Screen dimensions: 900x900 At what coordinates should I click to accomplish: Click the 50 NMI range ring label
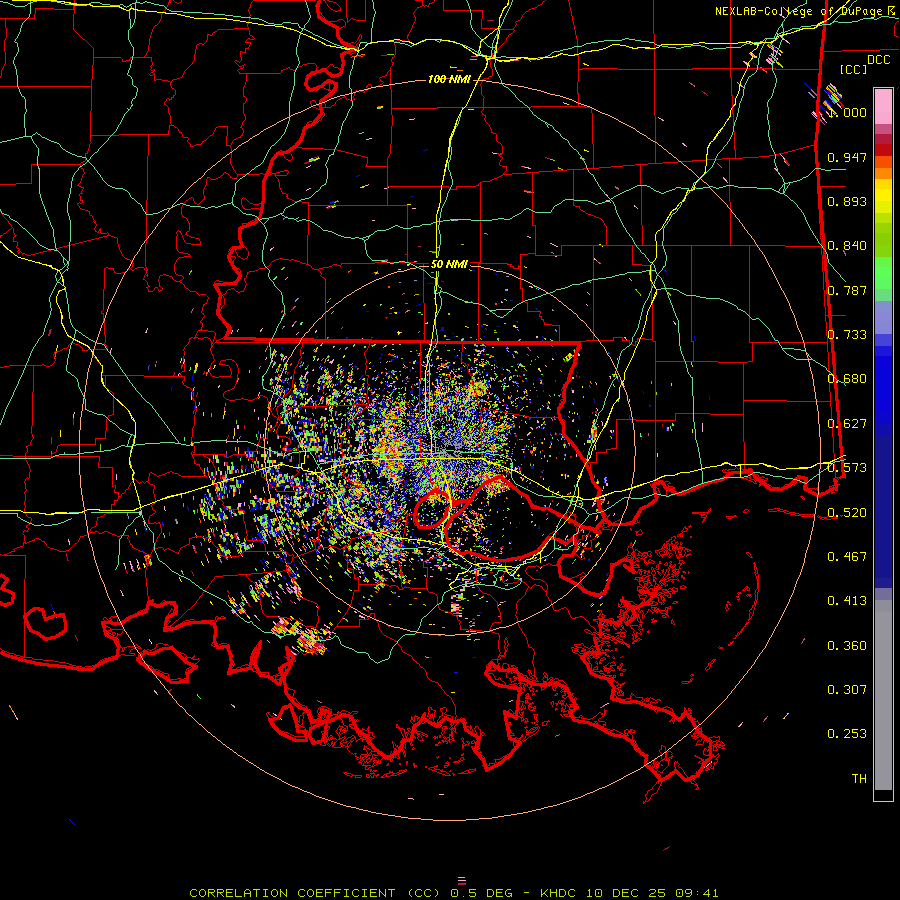[x=449, y=264]
